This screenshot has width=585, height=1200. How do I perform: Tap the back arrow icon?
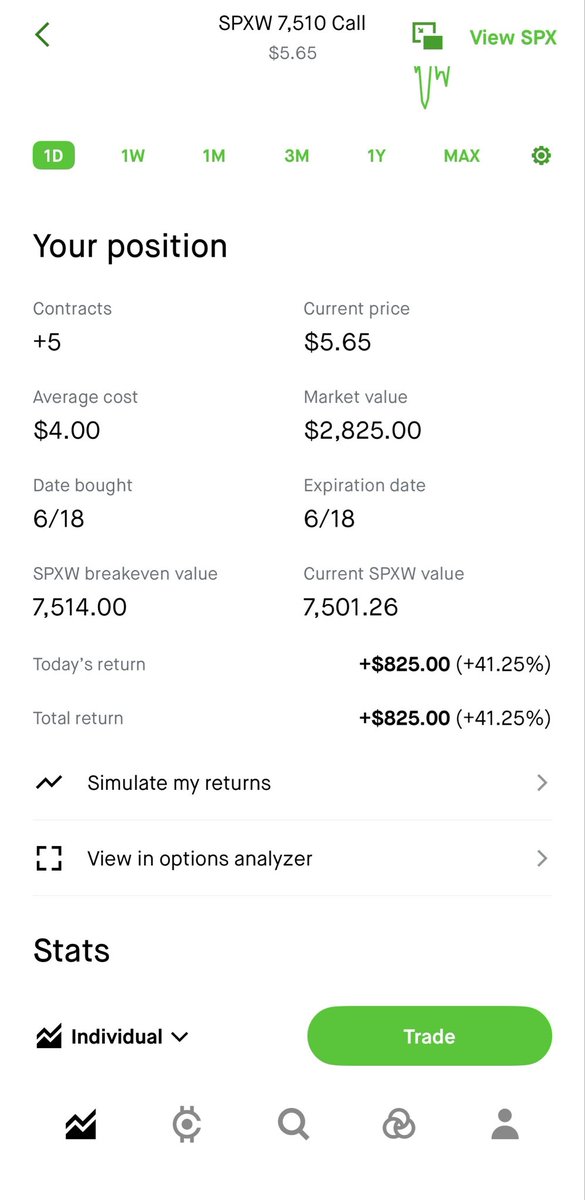tap(42, 35)
